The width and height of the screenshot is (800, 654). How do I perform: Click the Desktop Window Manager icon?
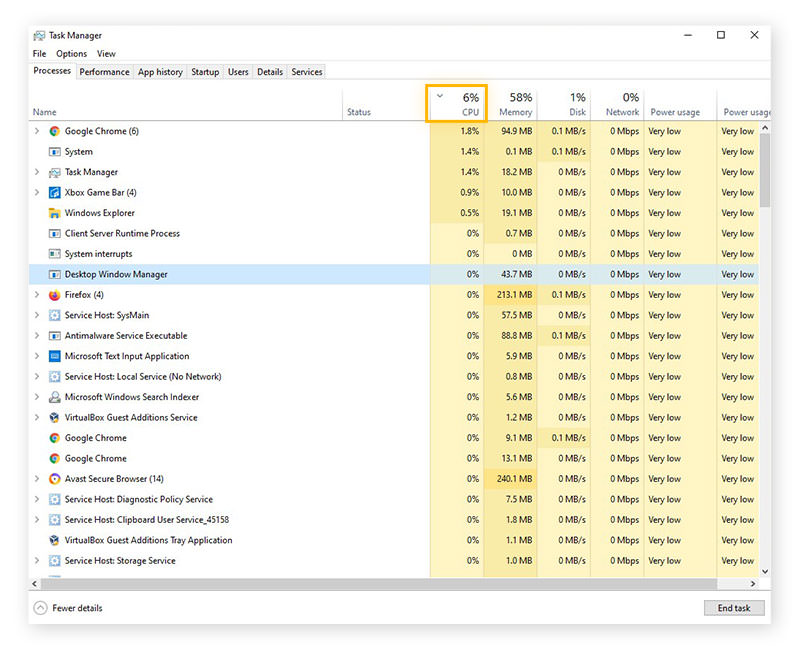pos(55,274)
